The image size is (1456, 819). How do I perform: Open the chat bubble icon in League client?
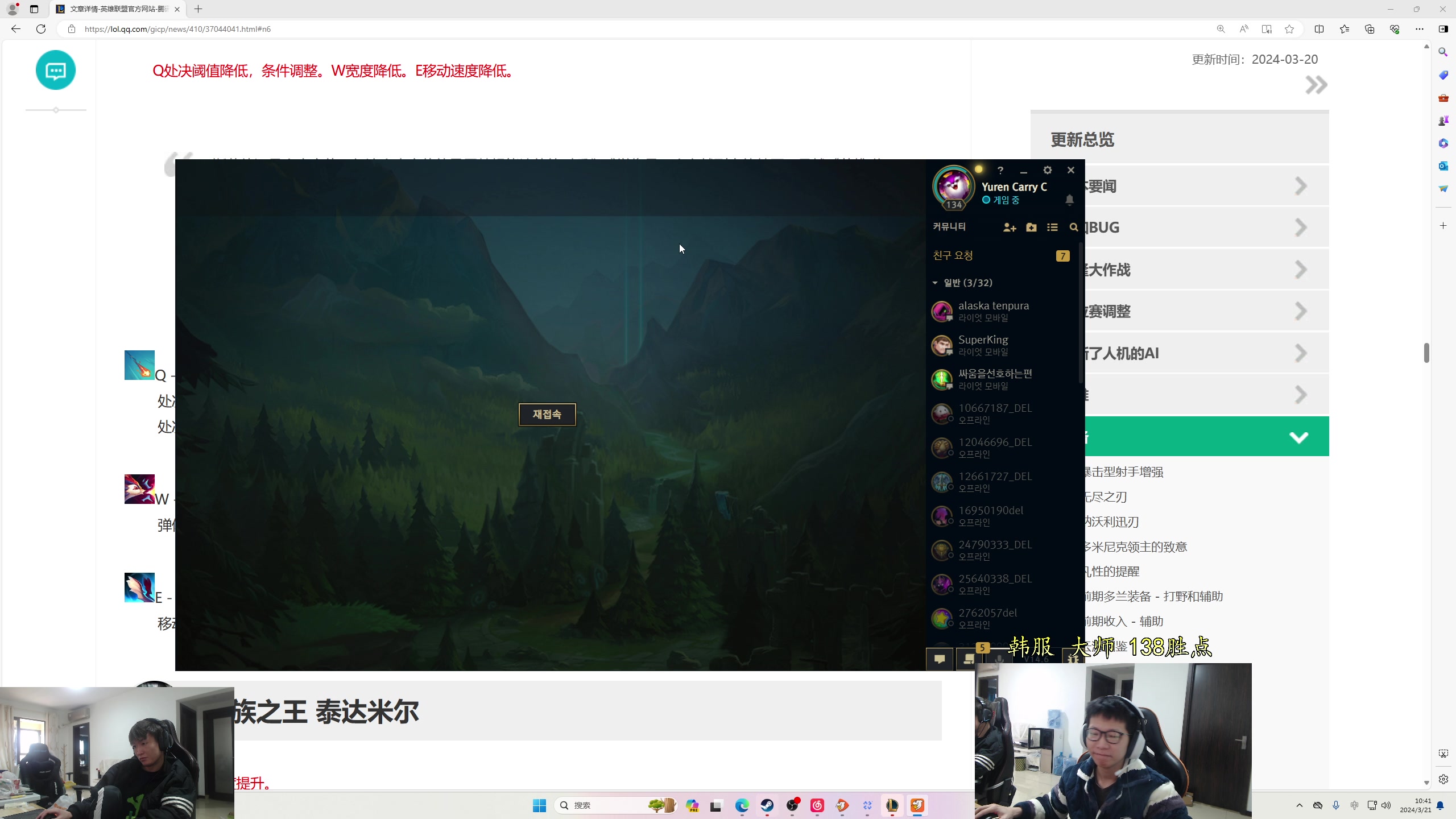[x=940, y=659]
